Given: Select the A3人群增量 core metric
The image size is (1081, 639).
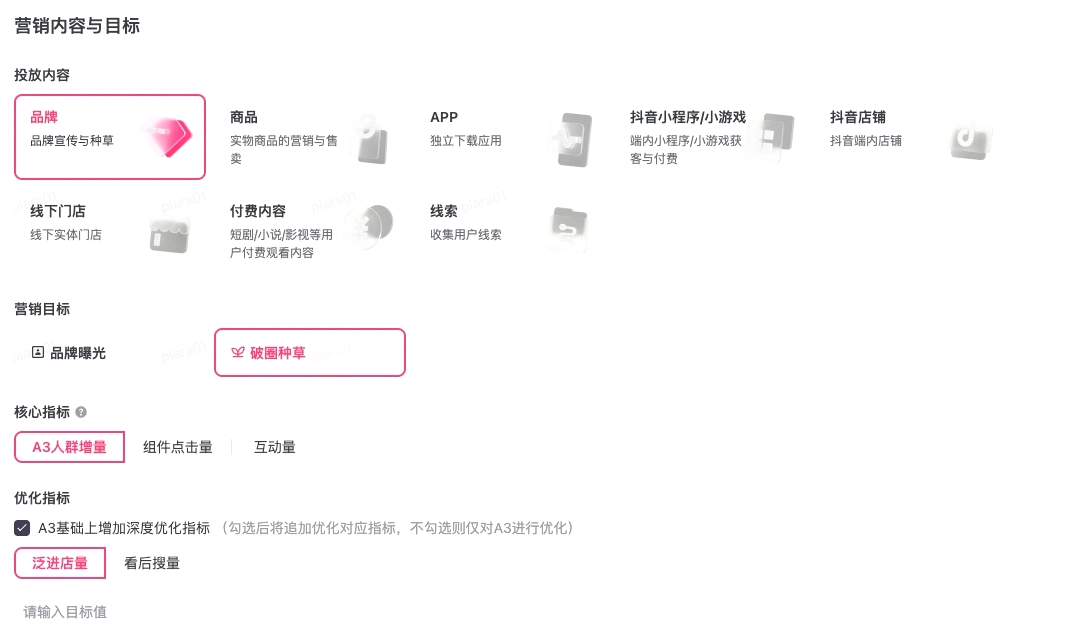Looking at the screenshot, I should (70, 447).
